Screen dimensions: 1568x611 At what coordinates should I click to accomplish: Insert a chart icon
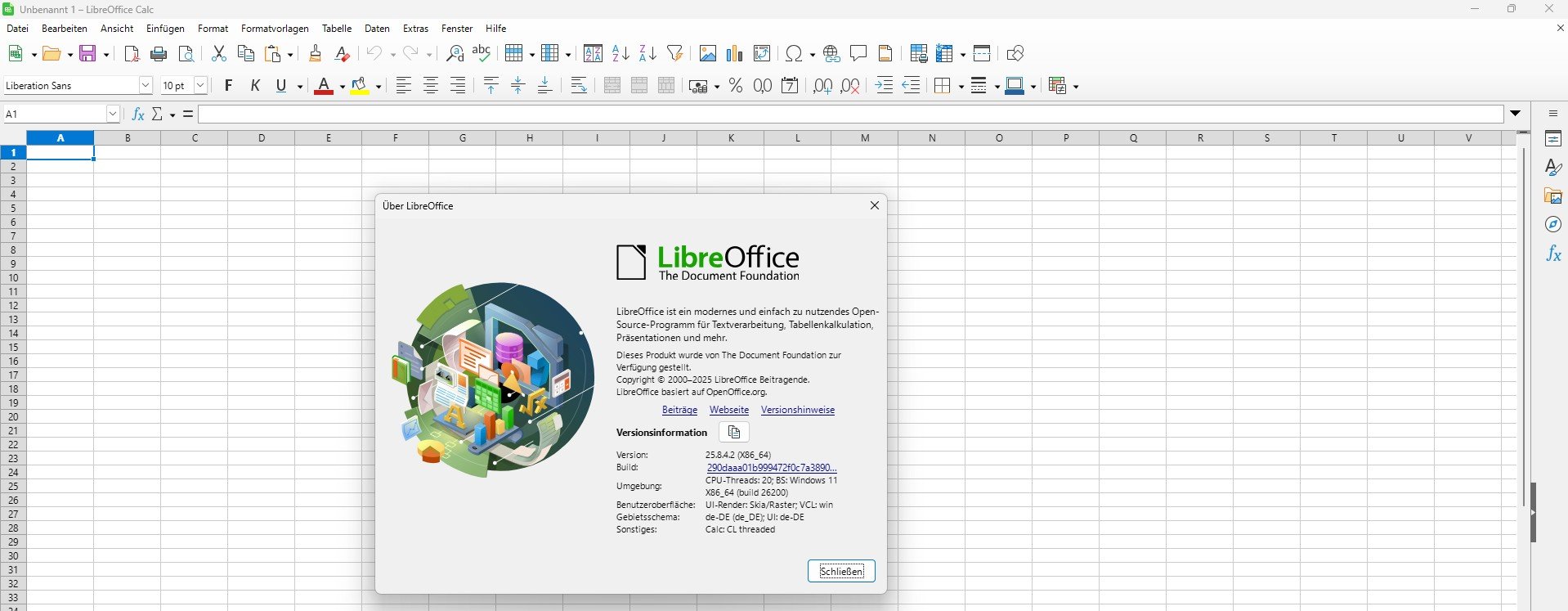tap(735, 54)
